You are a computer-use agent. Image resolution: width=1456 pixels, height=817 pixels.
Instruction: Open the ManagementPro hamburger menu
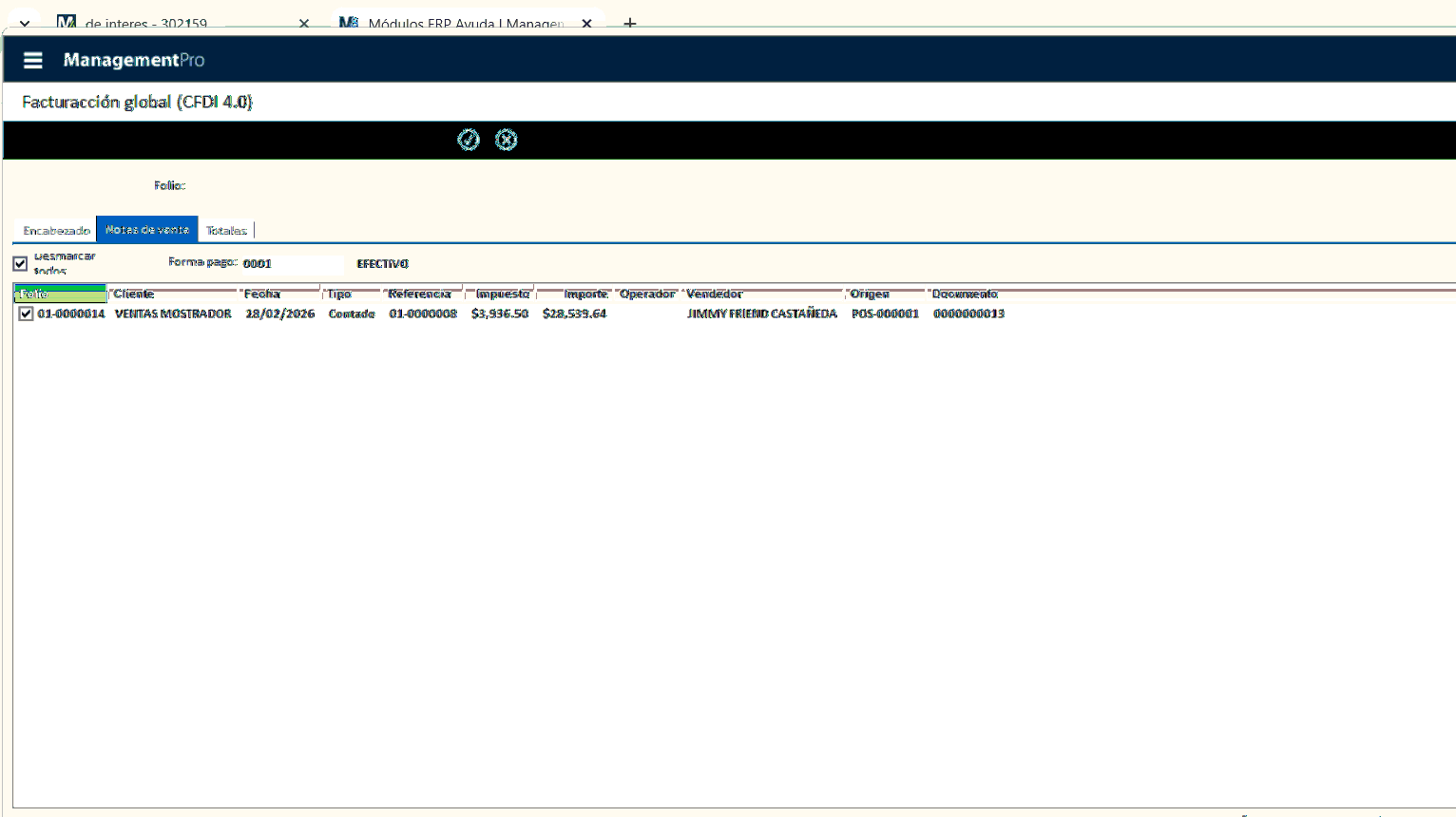33,60
